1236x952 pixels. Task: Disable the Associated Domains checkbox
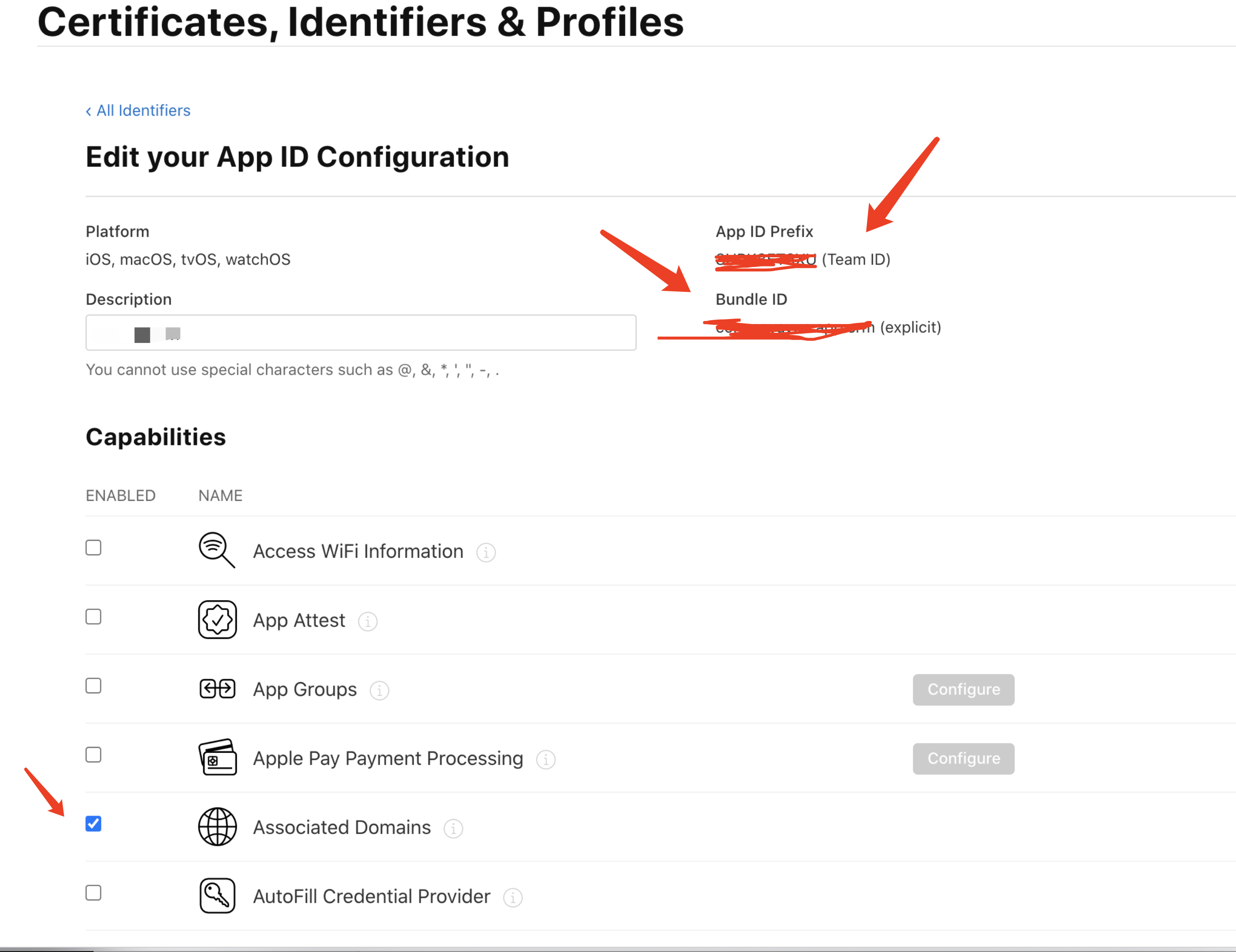click(94, 823)
